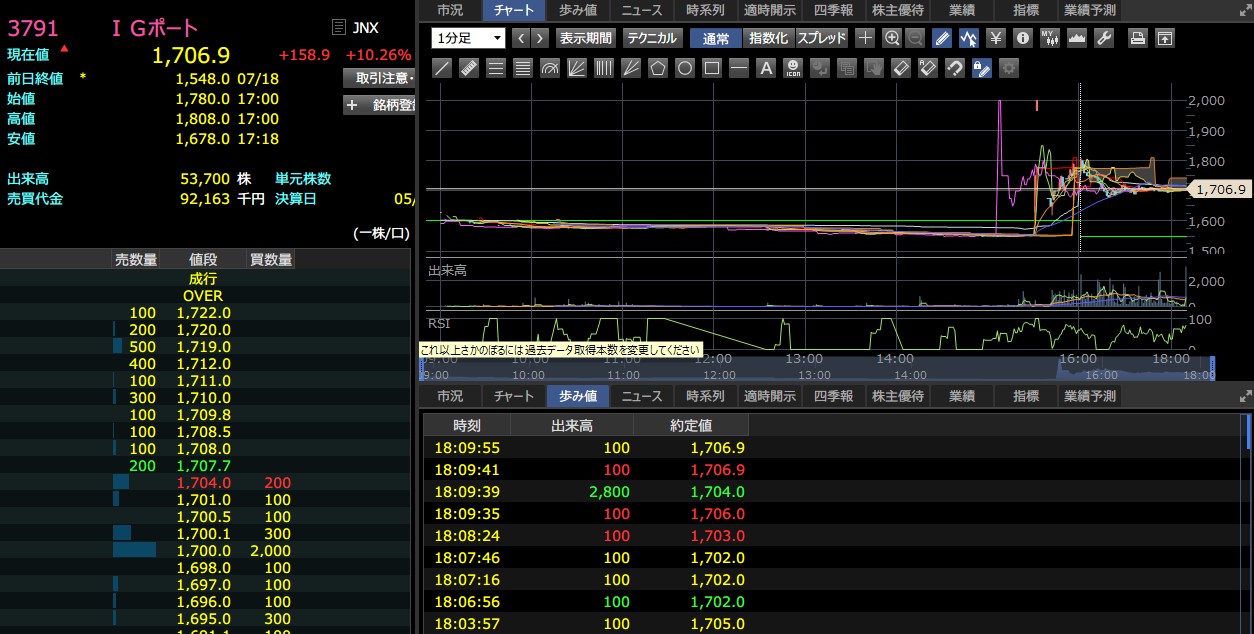The height and width of the screenshot is (634, 1254).
Task: Pop out chart into new window
Action: tap(1165, 38)
